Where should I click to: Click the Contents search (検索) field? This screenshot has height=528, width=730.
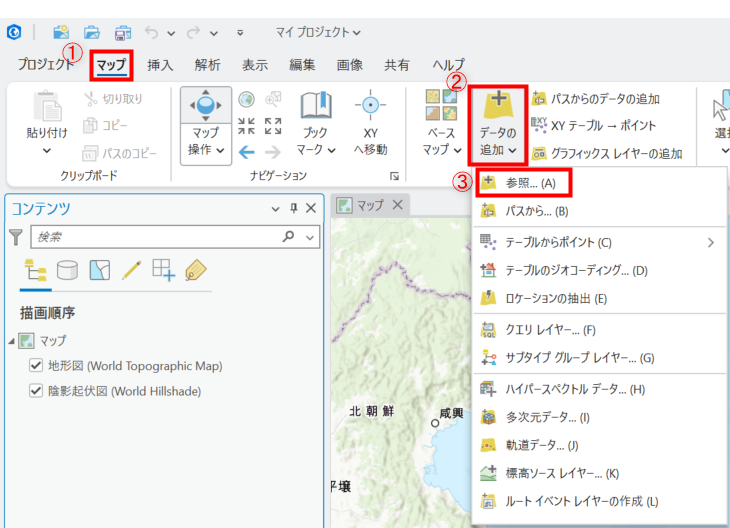point(158,237)
